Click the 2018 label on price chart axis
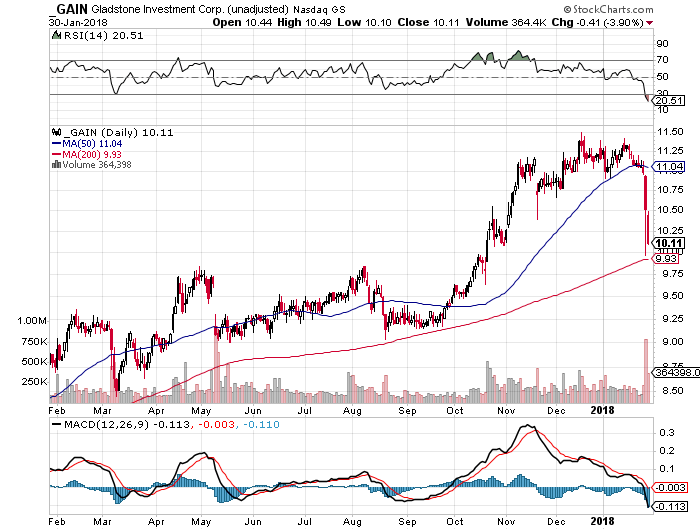This screenshot has width=700, height=530. 602,410
